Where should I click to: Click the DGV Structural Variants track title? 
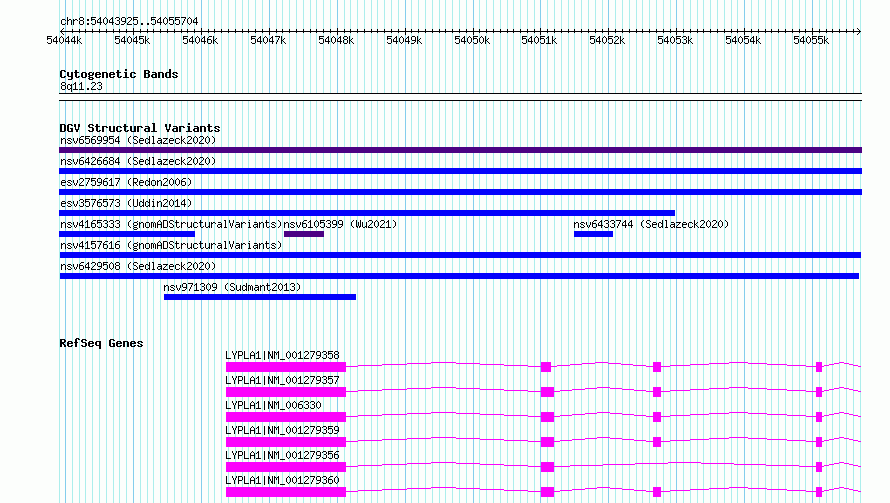(x=140, y=128)
